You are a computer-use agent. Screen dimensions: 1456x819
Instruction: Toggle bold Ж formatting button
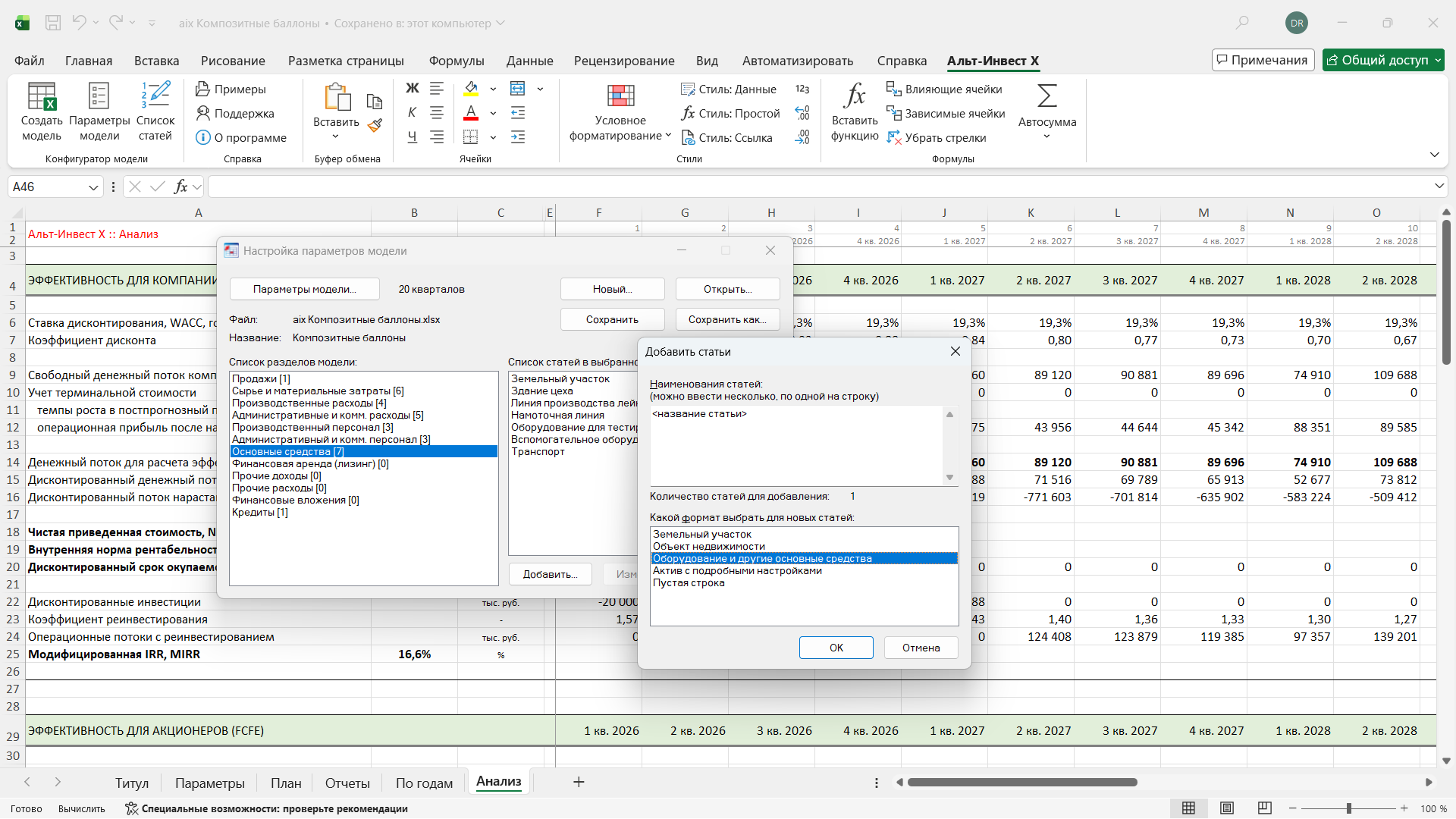[412, 89]
